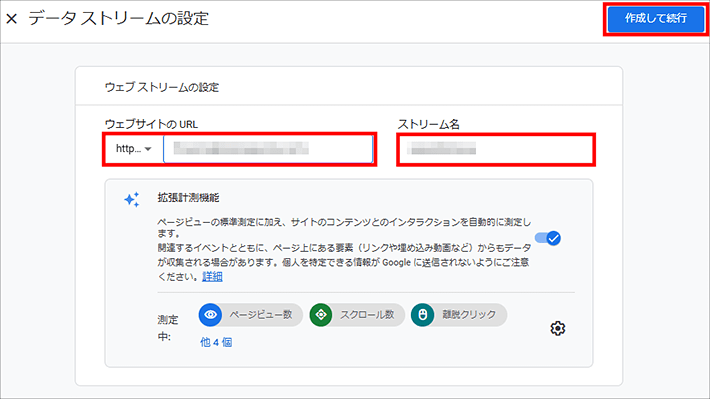Click the 拡張計測機能 heading

(x=188, y=197)
